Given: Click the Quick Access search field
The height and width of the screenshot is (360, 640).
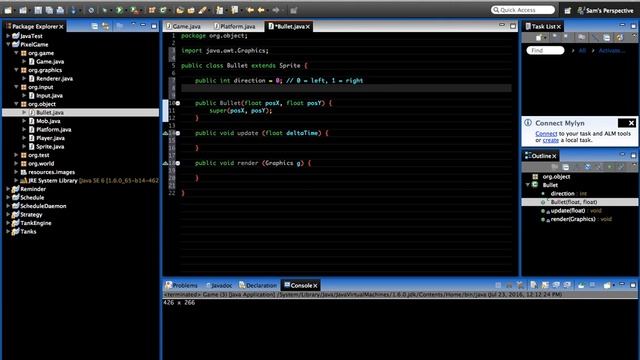Looking at the screenshot, I should (x=523, y=10).
